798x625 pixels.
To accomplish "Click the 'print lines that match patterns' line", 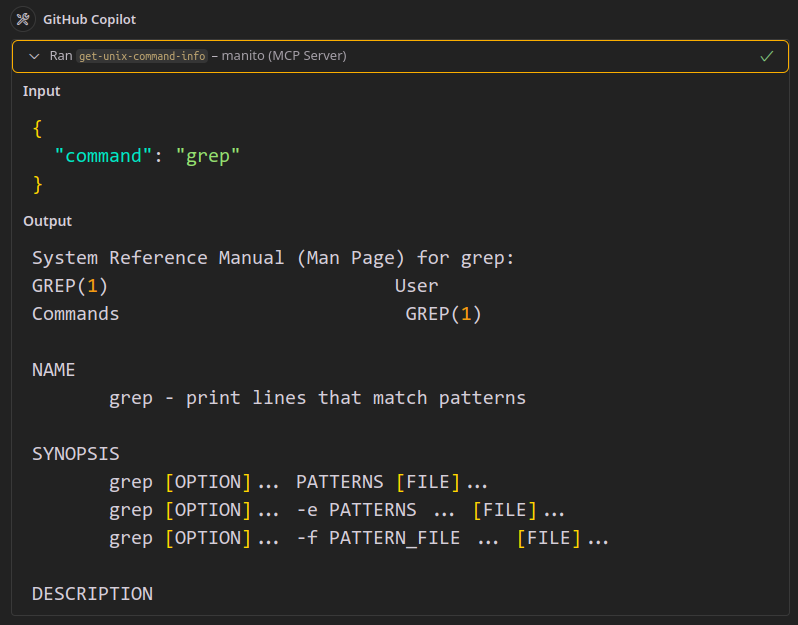I will tap(318, 398).
